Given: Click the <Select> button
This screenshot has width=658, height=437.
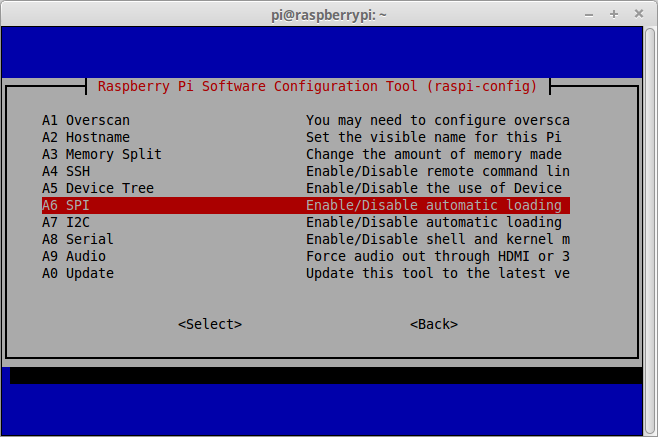Looking at the screenshot, I should coord(210,324).
